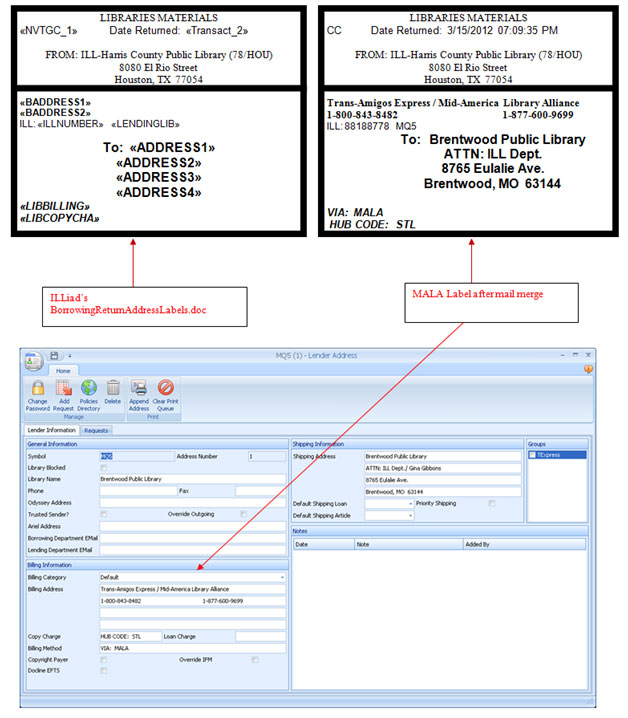Image resolution: width=628 pixels, height=718 pixels.
Task: Click the Loan Charge field
Action: [x=261, y=636]
